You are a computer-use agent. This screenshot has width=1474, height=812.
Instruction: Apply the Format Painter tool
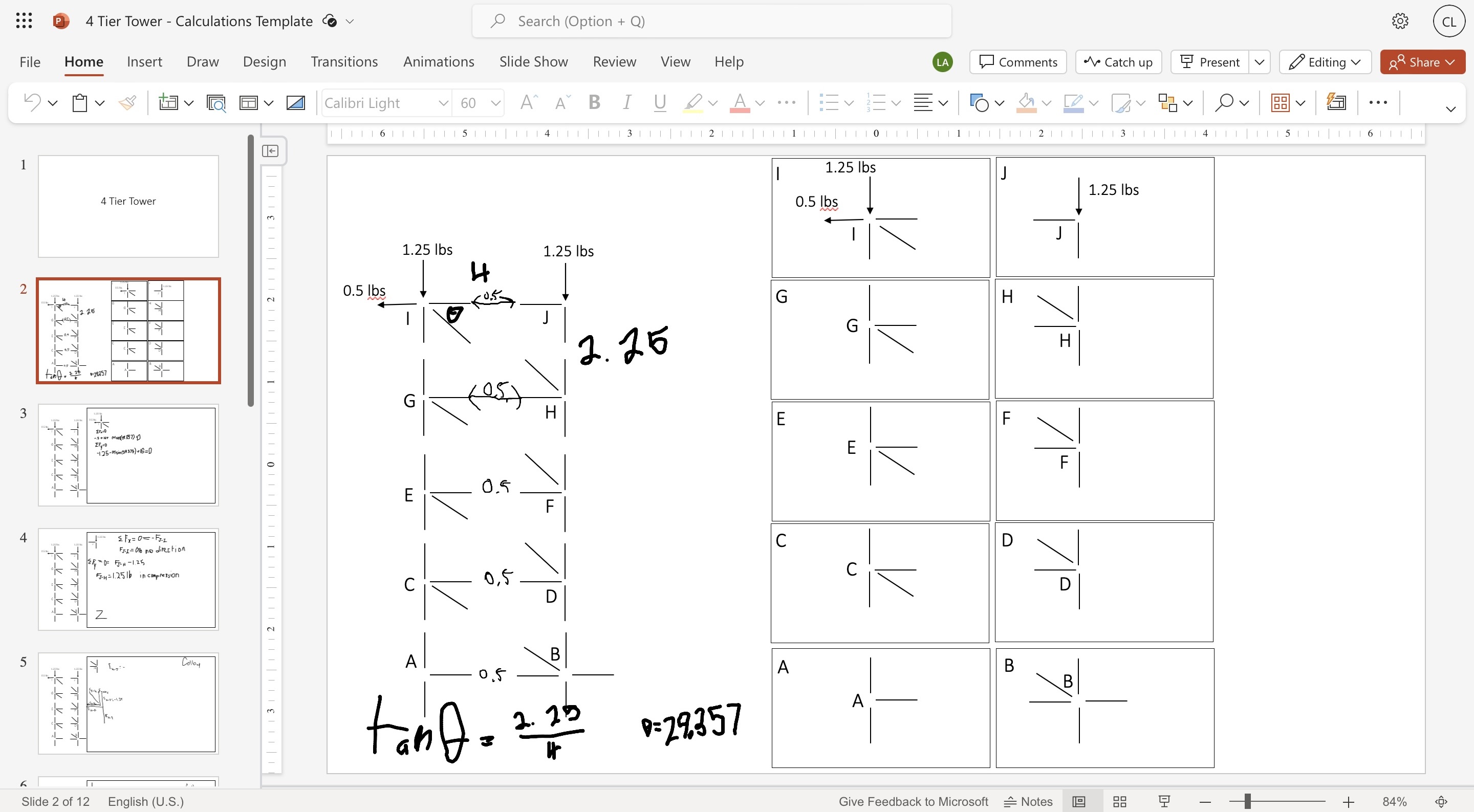[127, 102]
